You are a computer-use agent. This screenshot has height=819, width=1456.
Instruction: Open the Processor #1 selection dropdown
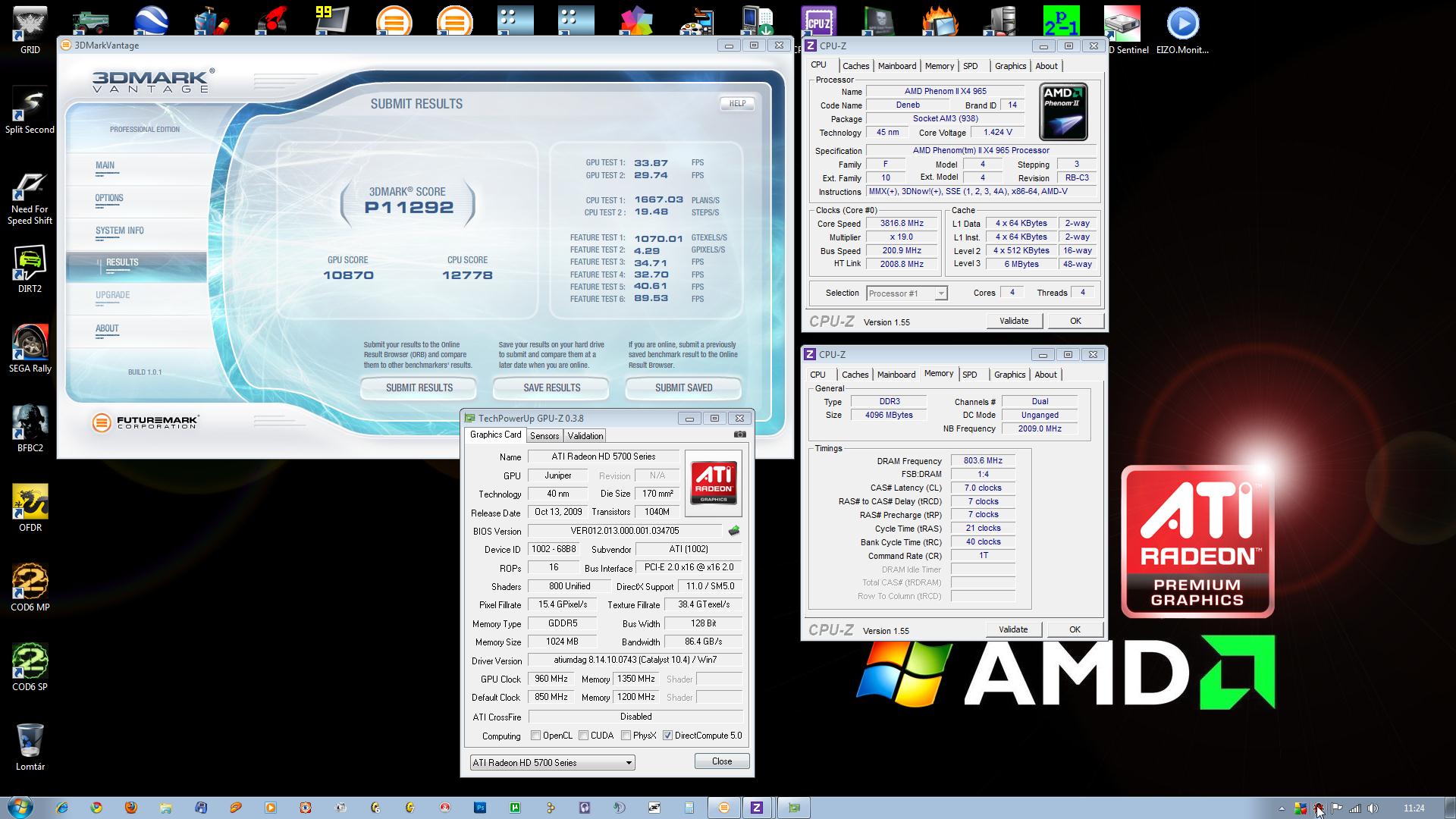coord(940,293)
